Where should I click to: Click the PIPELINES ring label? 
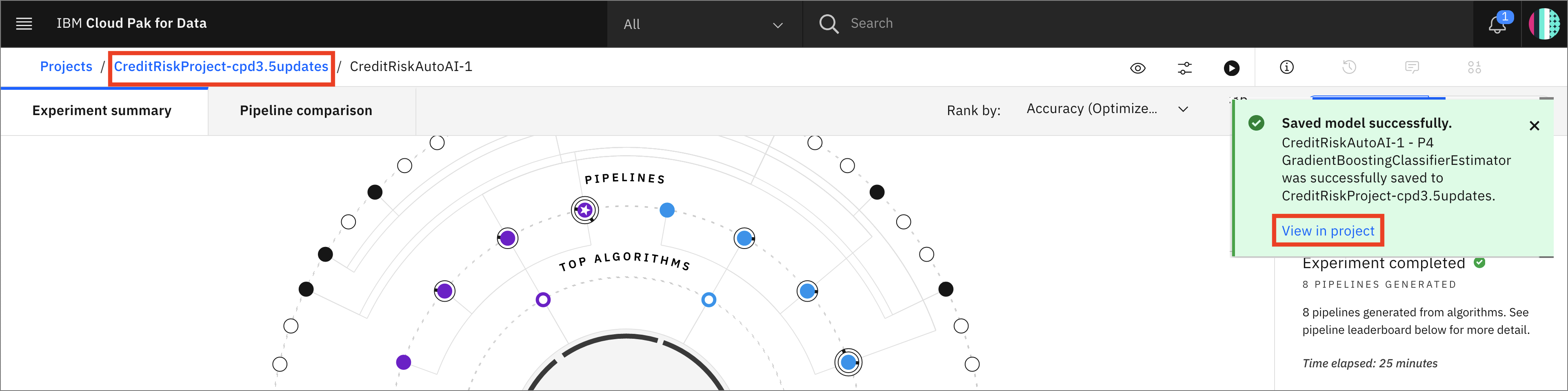[x=625, y=178]
